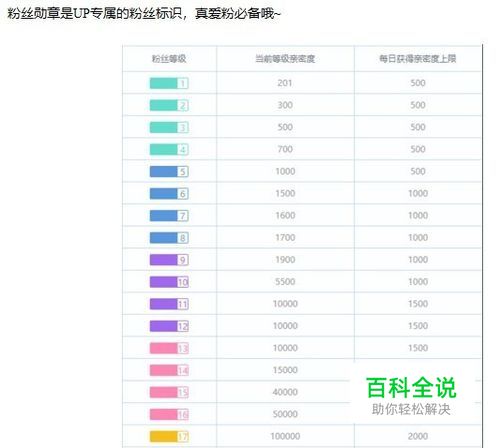Select the intimacy value 1700 for level 8
This screenshot has width=500, height=448.
tap(285, 238)
